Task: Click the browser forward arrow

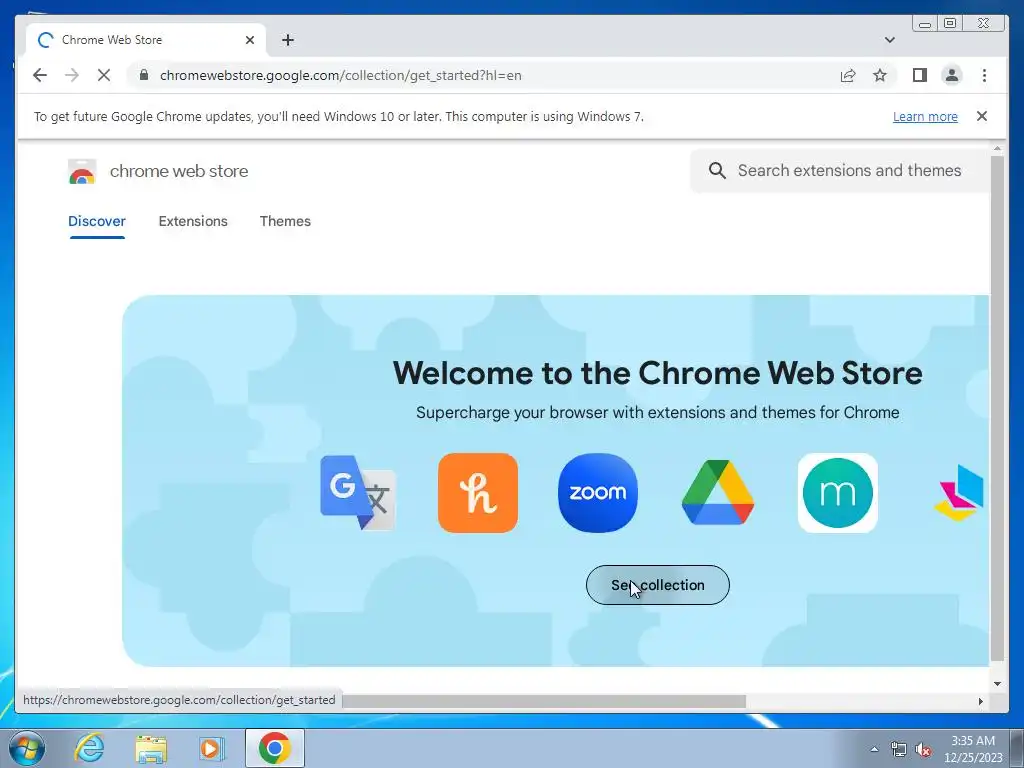Action: 72,75
